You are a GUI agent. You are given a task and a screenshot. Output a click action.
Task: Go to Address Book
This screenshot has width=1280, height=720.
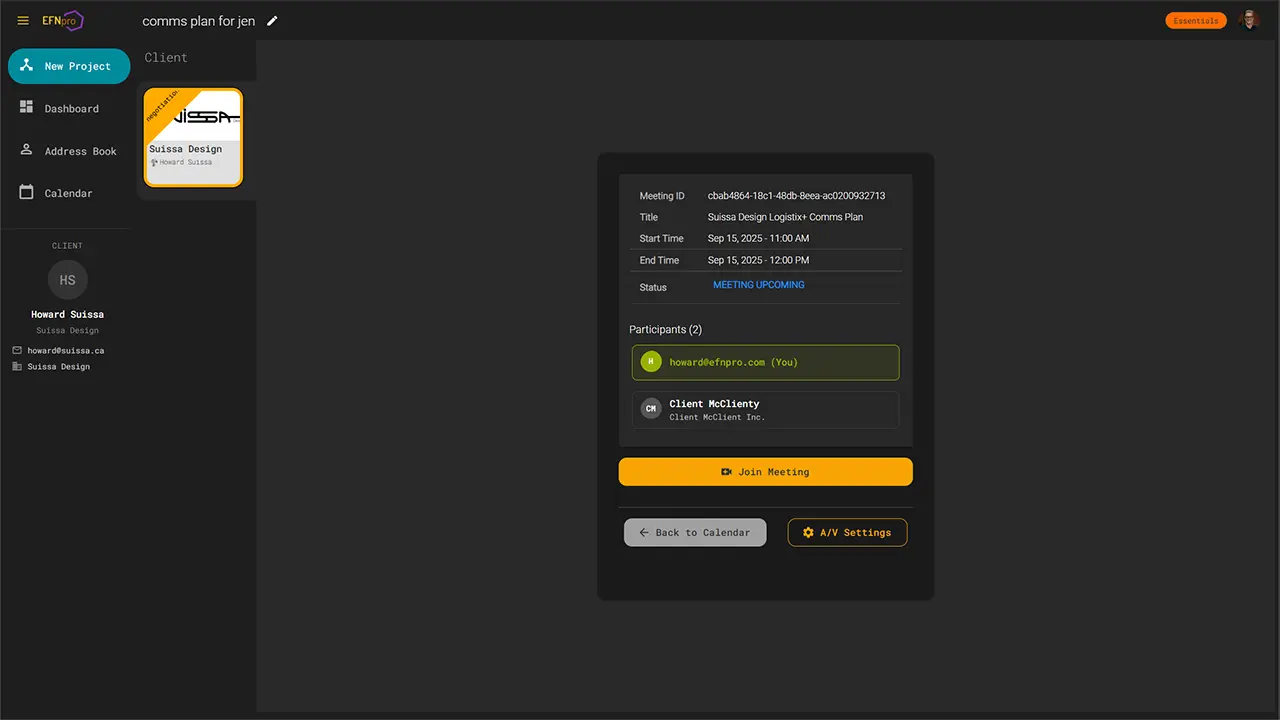coord(79,151)
